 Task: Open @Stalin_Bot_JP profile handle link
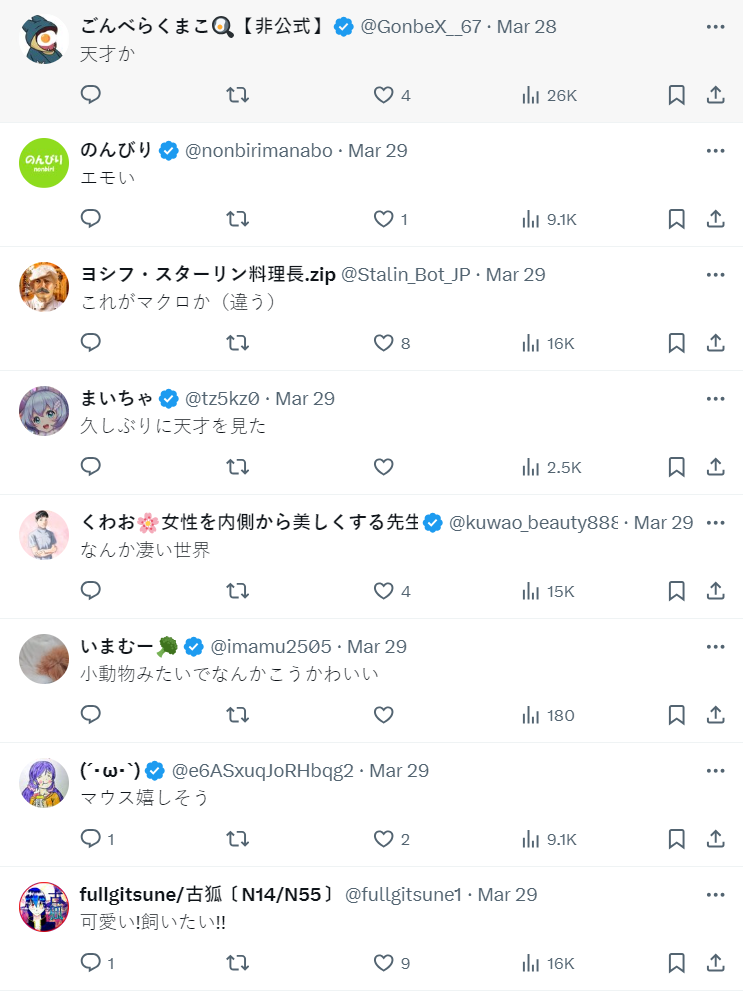[x=406, y=274]
